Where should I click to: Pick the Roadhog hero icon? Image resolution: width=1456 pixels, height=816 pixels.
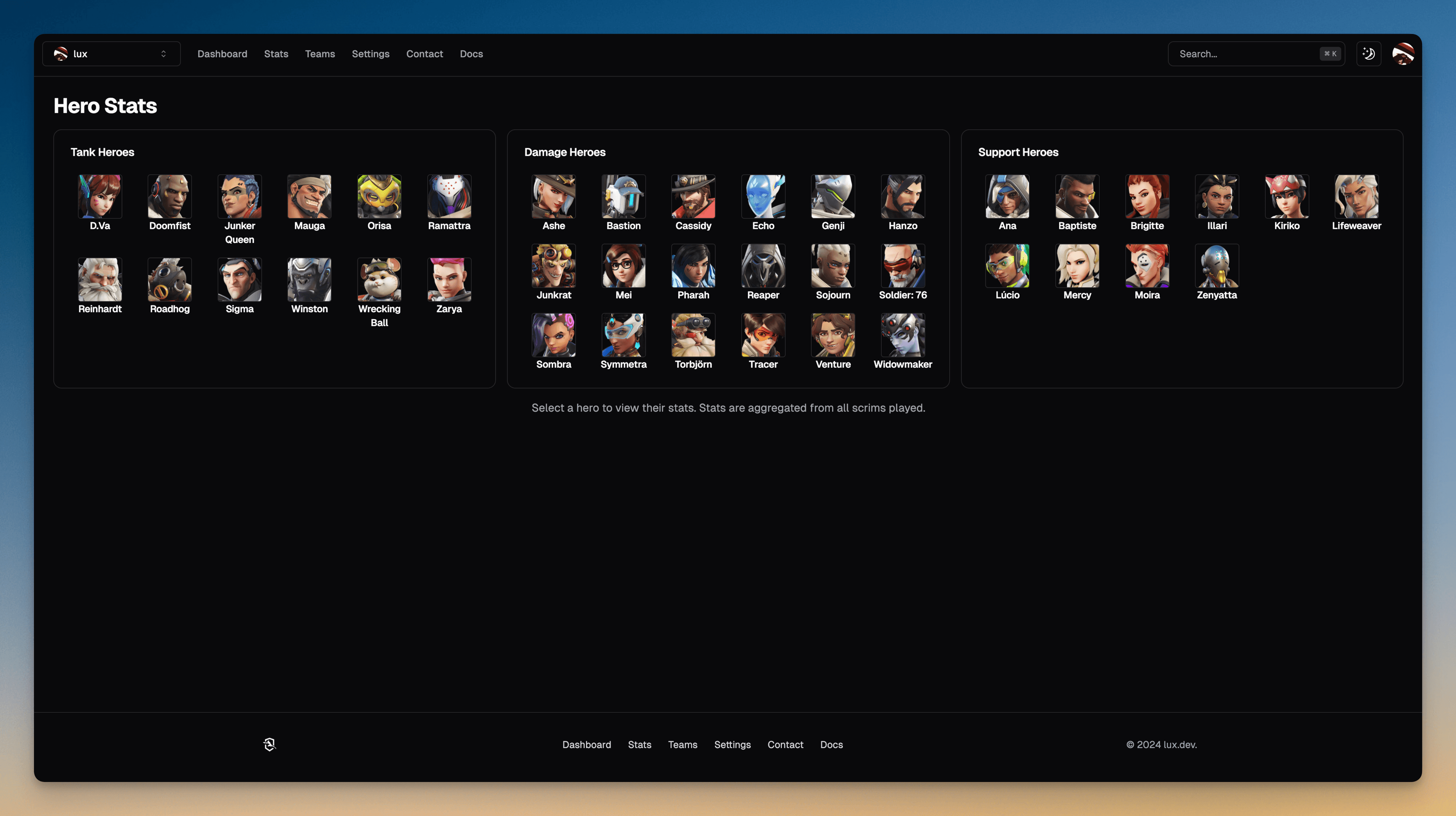(x=169, y=279)
